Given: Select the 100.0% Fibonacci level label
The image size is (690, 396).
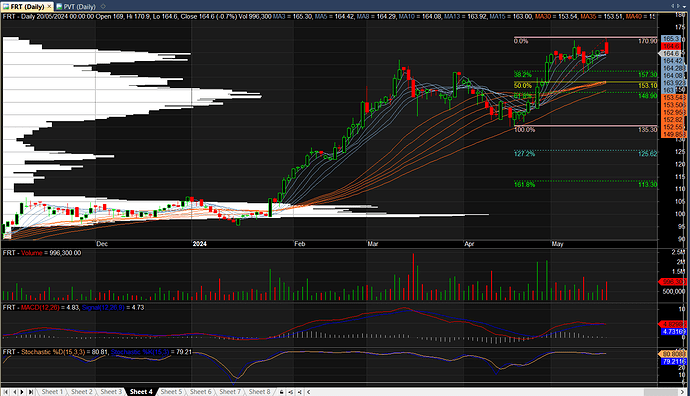Looking at the screenshot, I should [524, 130].
